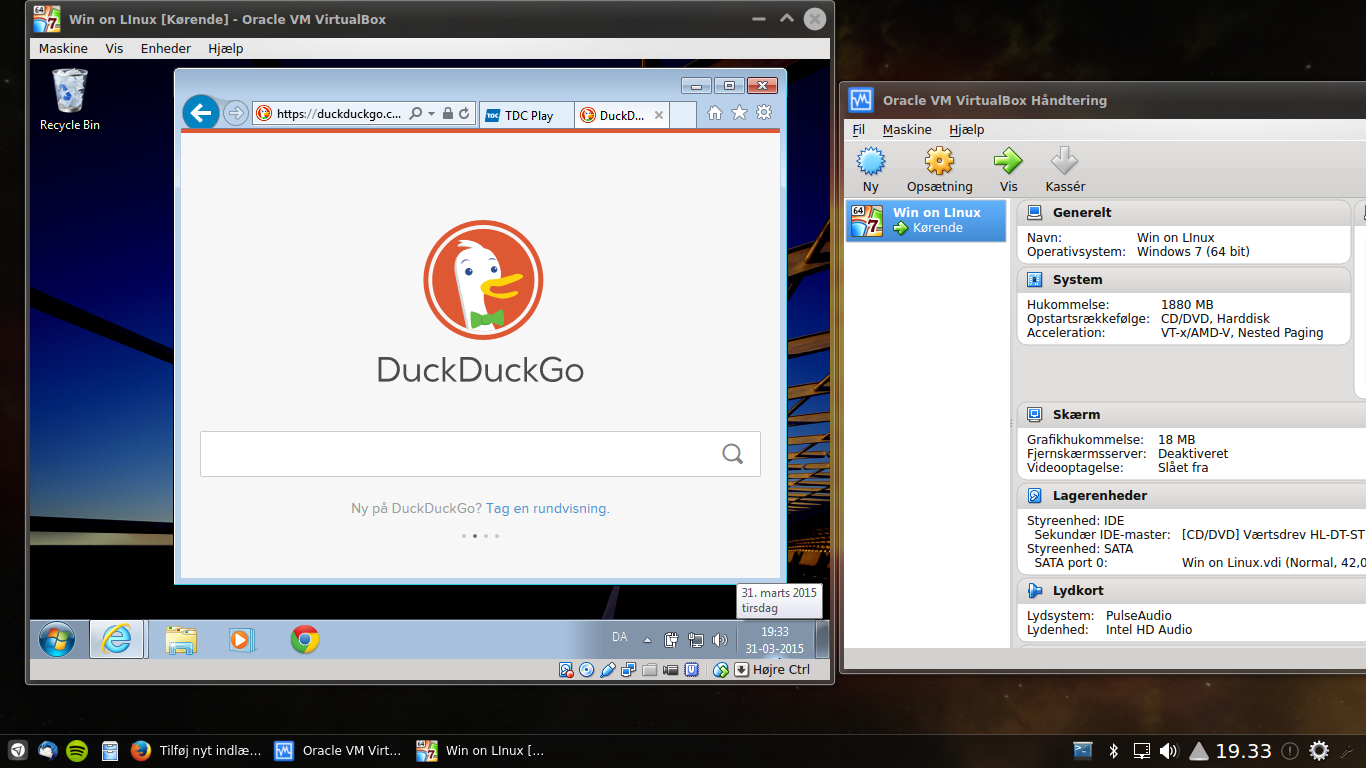Click the Lydkort section header
Viewport: 1366px width, 768px height.
[x=1192, y=590]
